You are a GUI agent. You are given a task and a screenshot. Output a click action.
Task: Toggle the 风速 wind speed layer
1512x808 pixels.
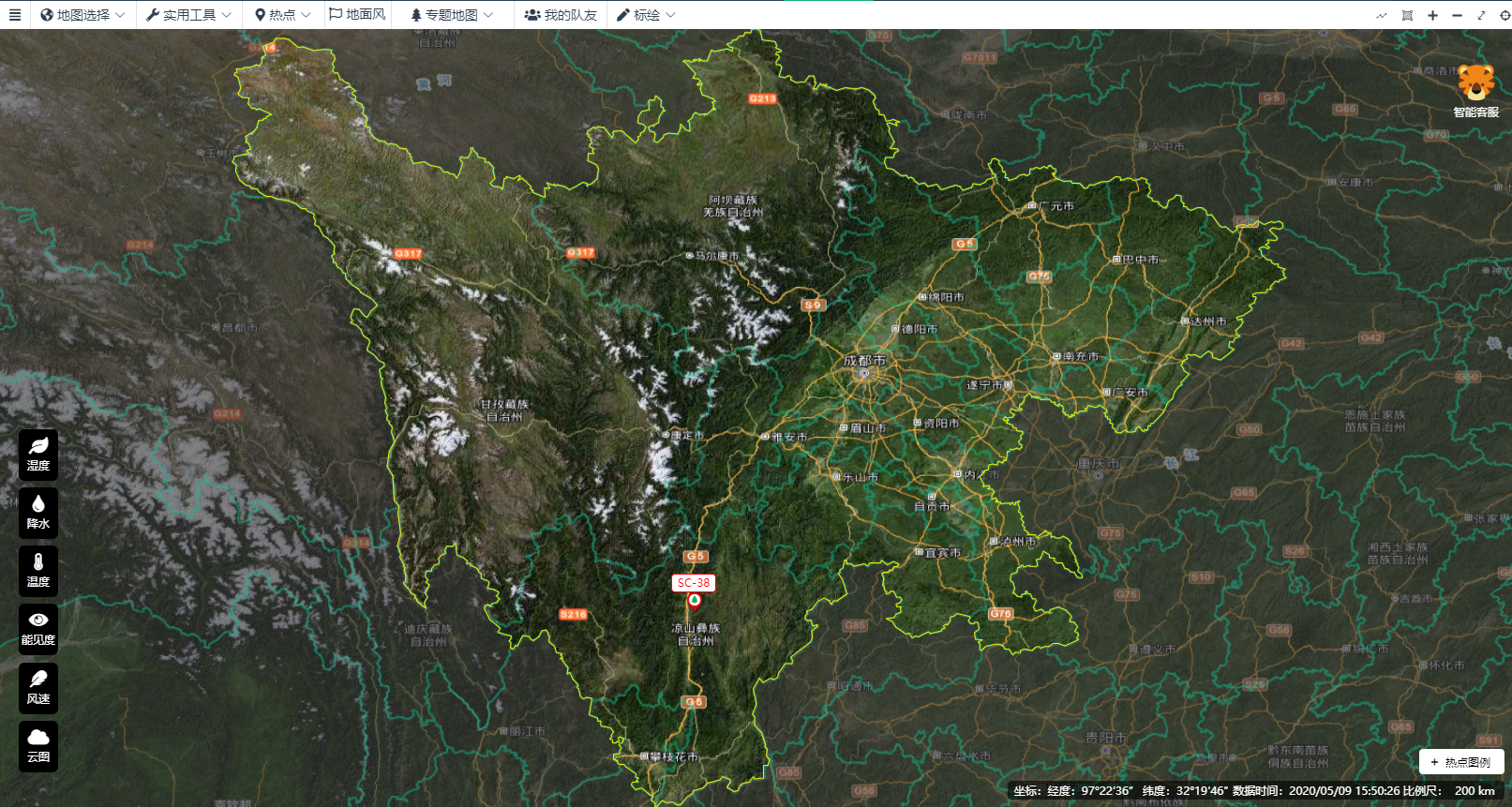tap(38, 687)
